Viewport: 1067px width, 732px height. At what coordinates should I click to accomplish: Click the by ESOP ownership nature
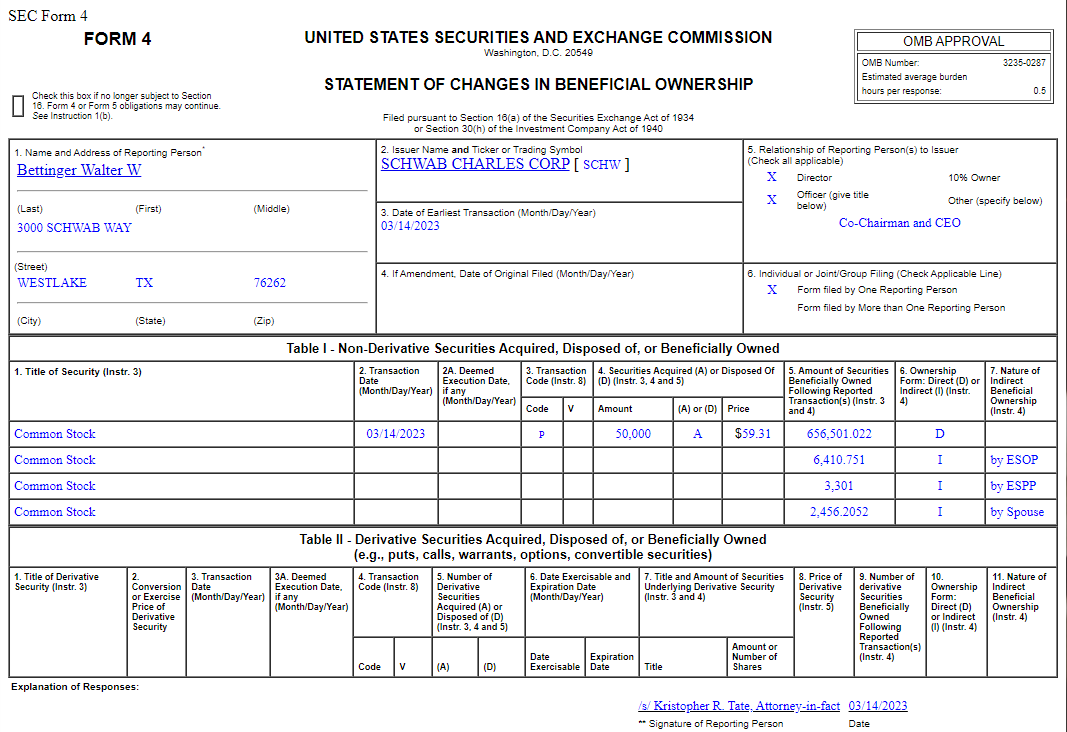click(1014, 460)
